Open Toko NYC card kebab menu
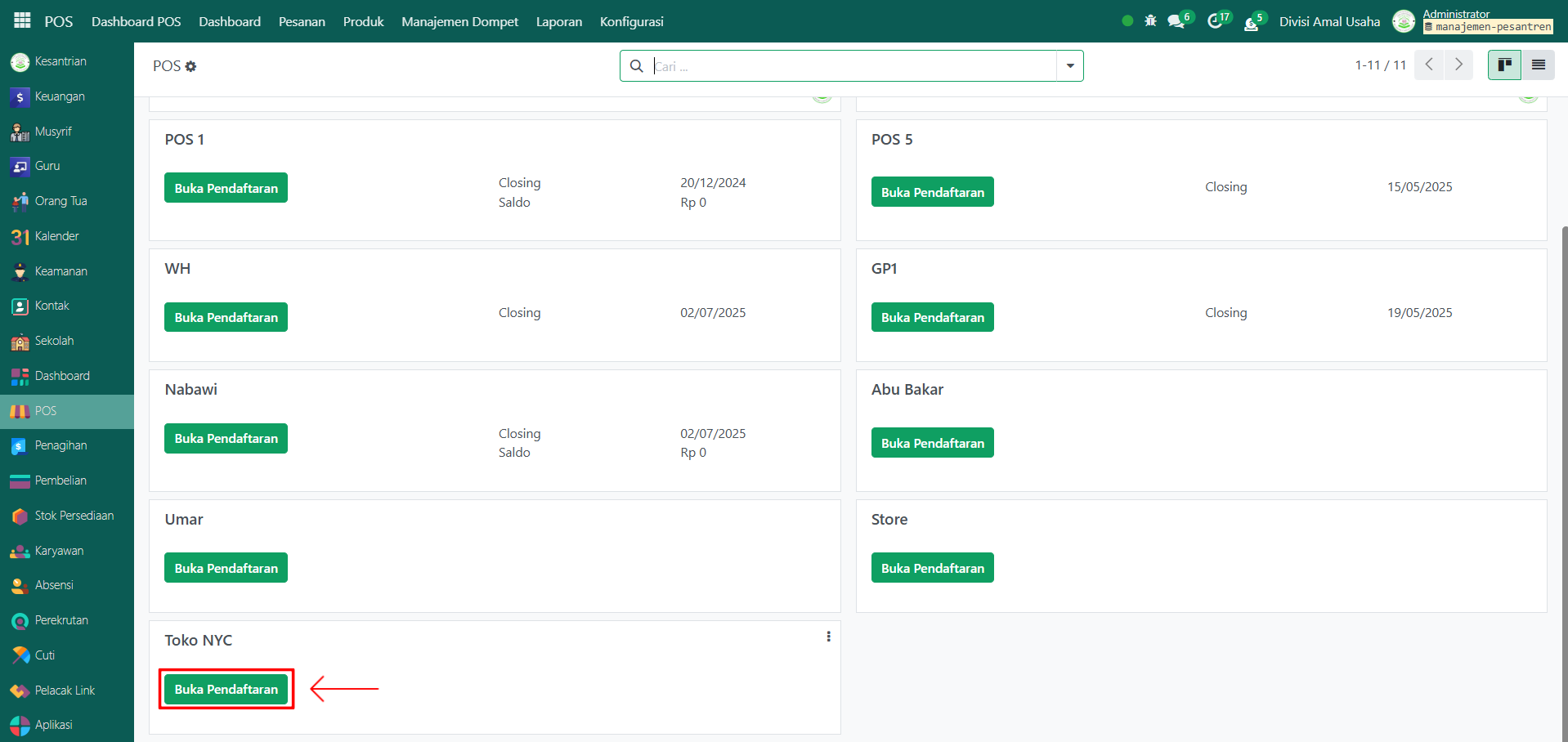This screenshot has height=742, width=1568. click(828, 637)
